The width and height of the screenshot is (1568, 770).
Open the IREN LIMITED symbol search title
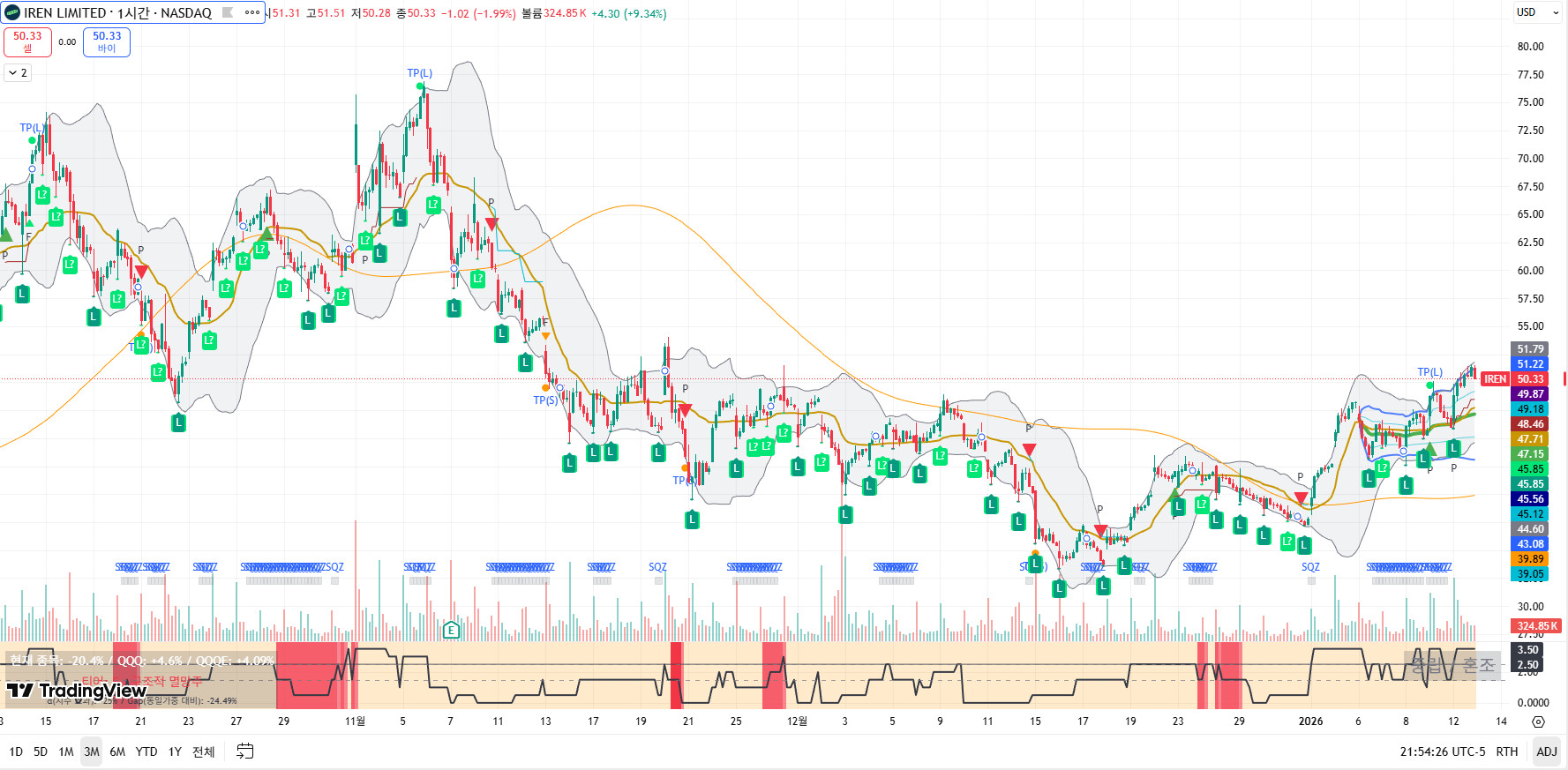point(117,12)
